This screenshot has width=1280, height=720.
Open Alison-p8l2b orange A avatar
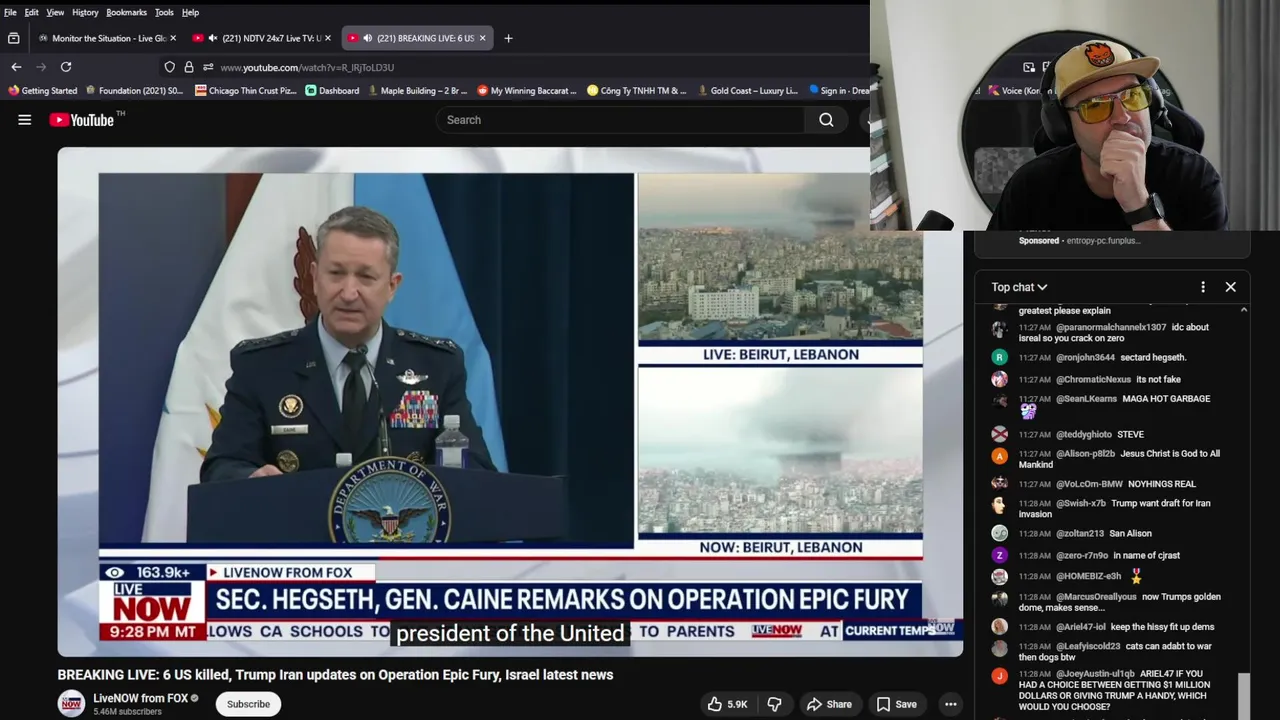999,456
